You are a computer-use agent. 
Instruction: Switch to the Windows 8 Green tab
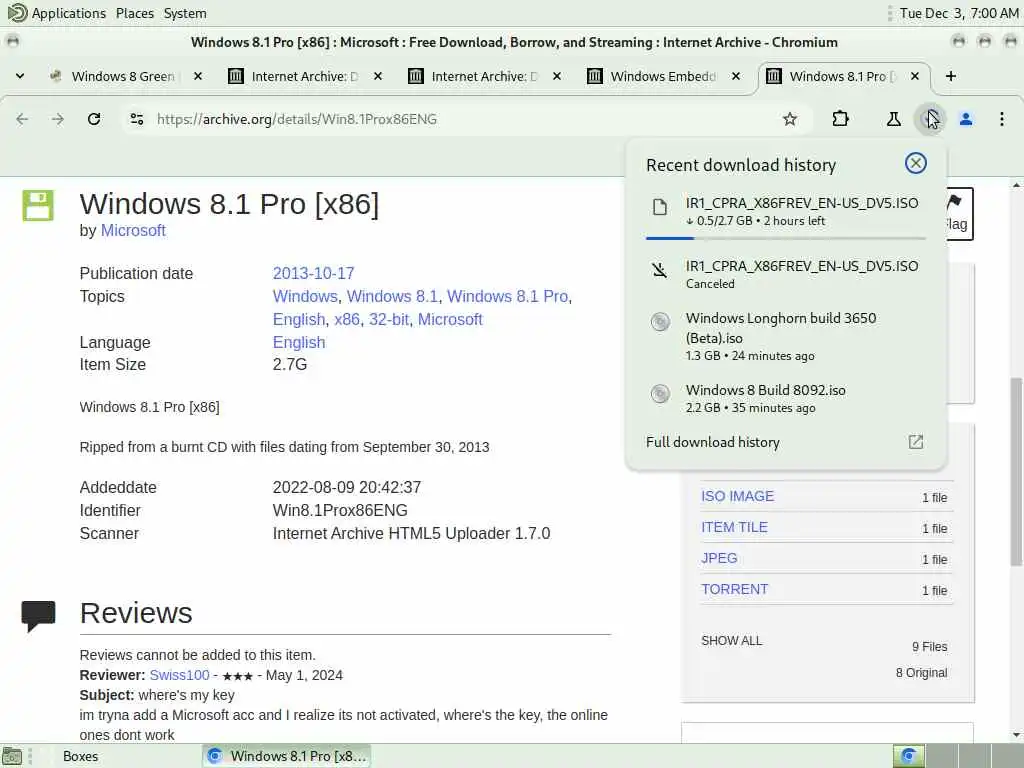(123, 76)
